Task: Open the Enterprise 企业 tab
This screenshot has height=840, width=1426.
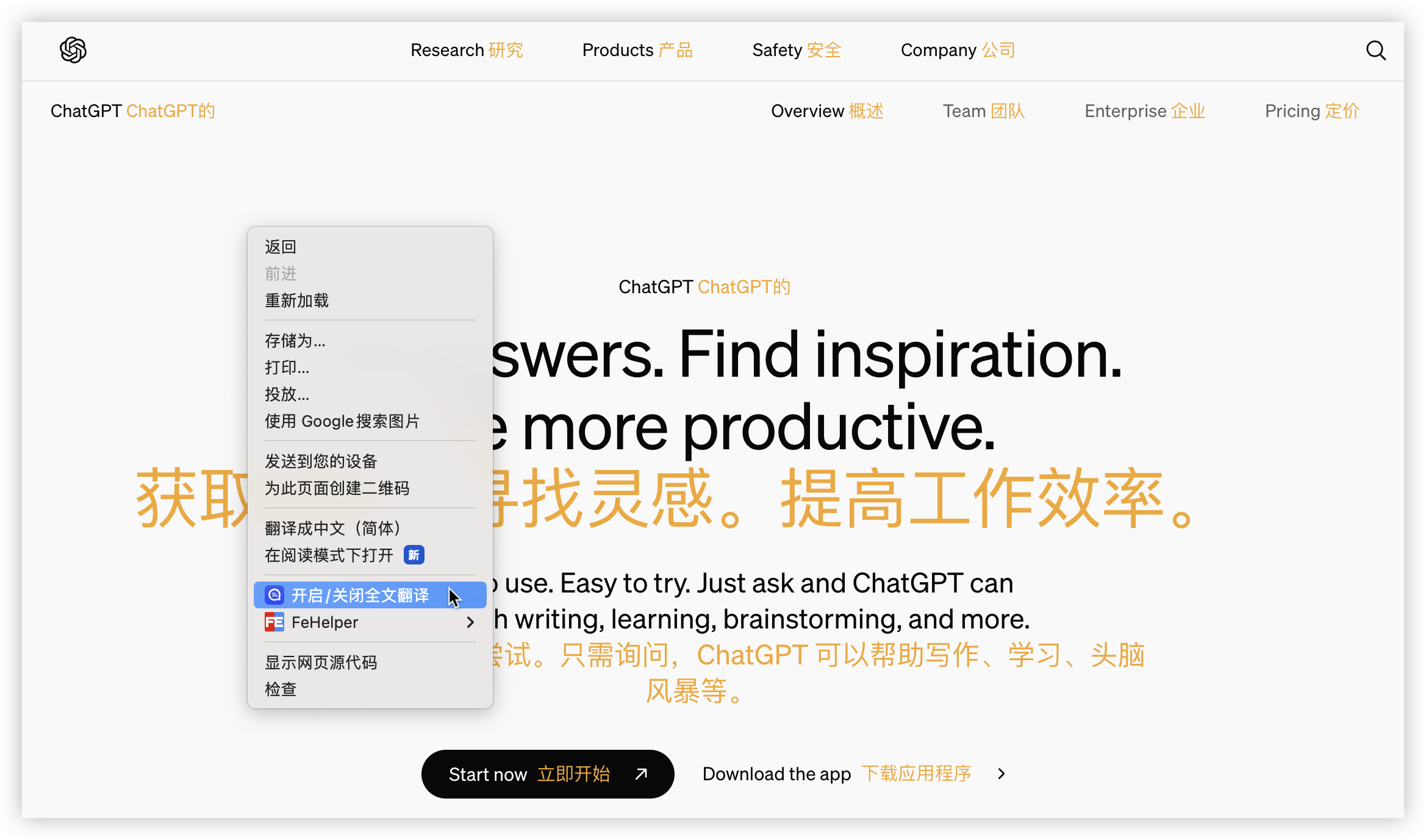Action: tap(1145, 111)
